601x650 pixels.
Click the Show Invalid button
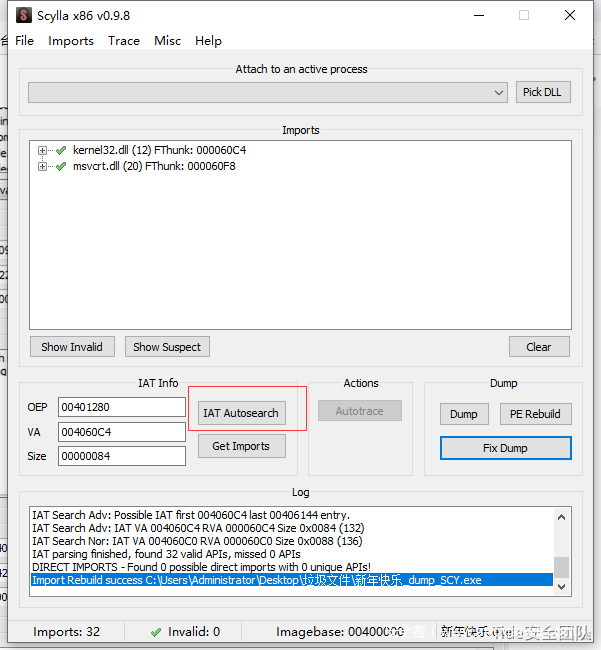(72, 347)
